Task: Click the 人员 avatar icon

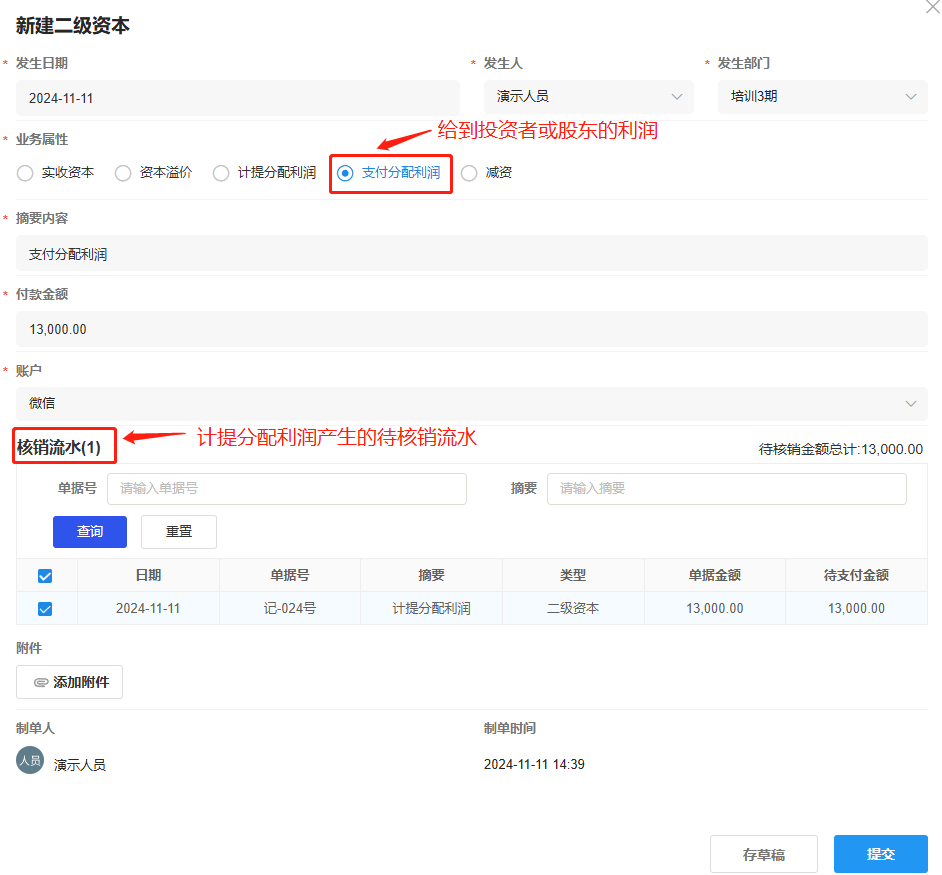Action: tap(30, 760)
